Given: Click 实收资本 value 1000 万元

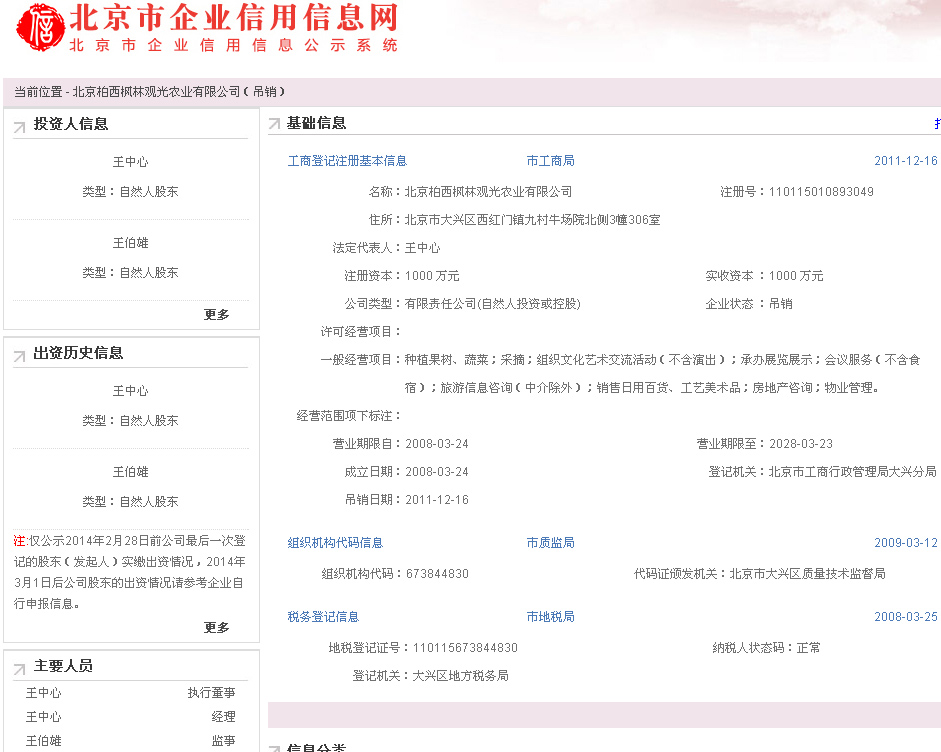Looking at the screenshot, I should (796, 276).
